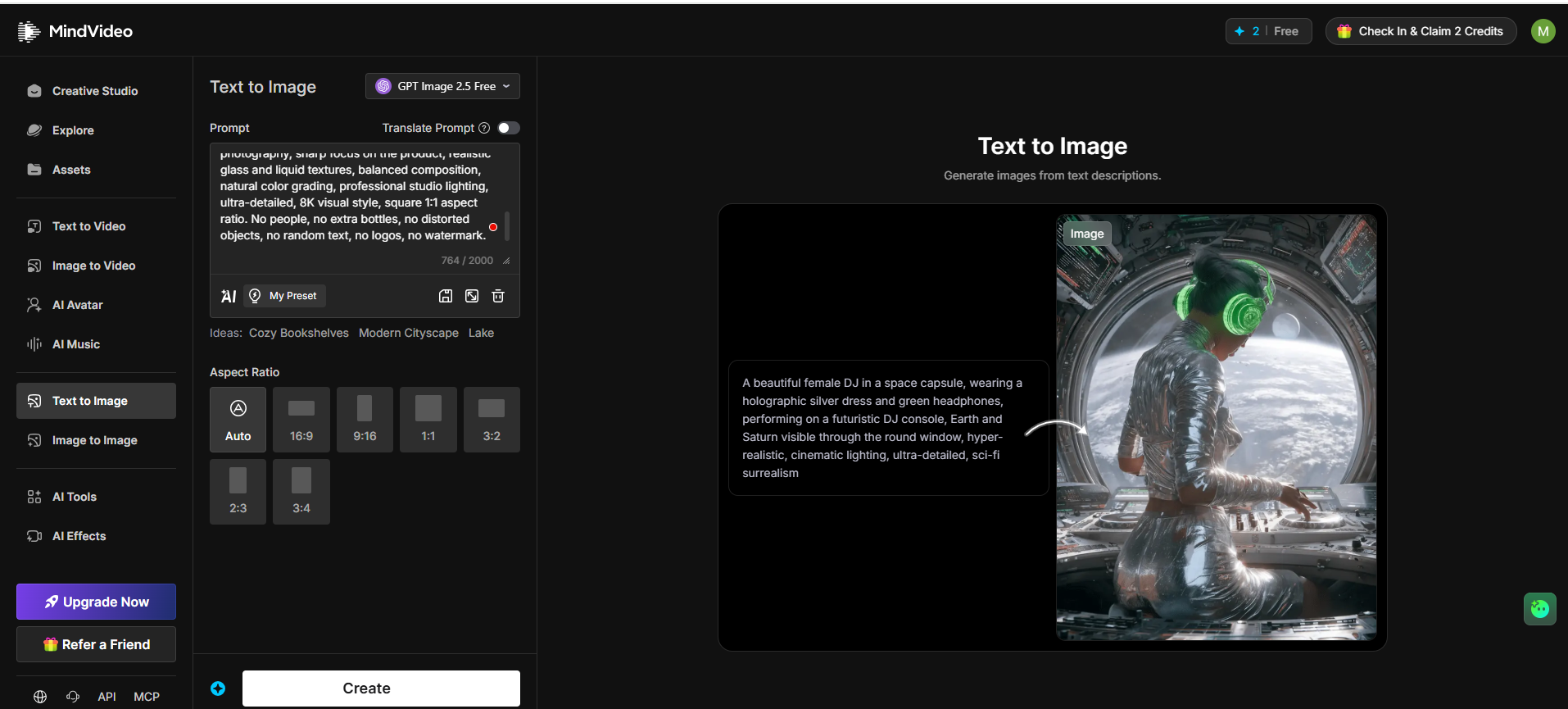1568x709 pixels.
Task: Open Image to Video tool
Action: coord(96,266)
